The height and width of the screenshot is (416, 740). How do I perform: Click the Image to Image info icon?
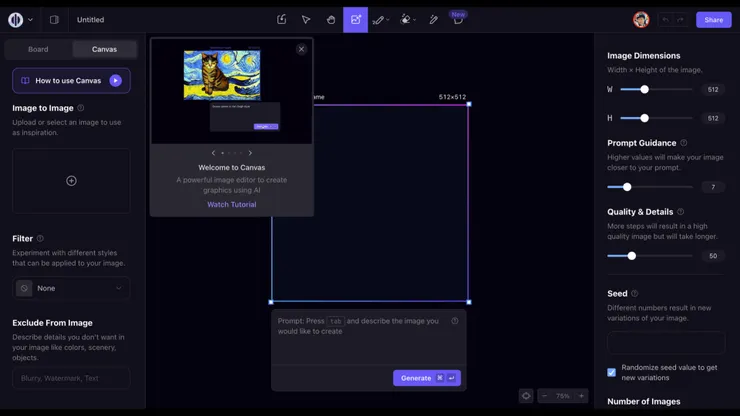(81, 108)
